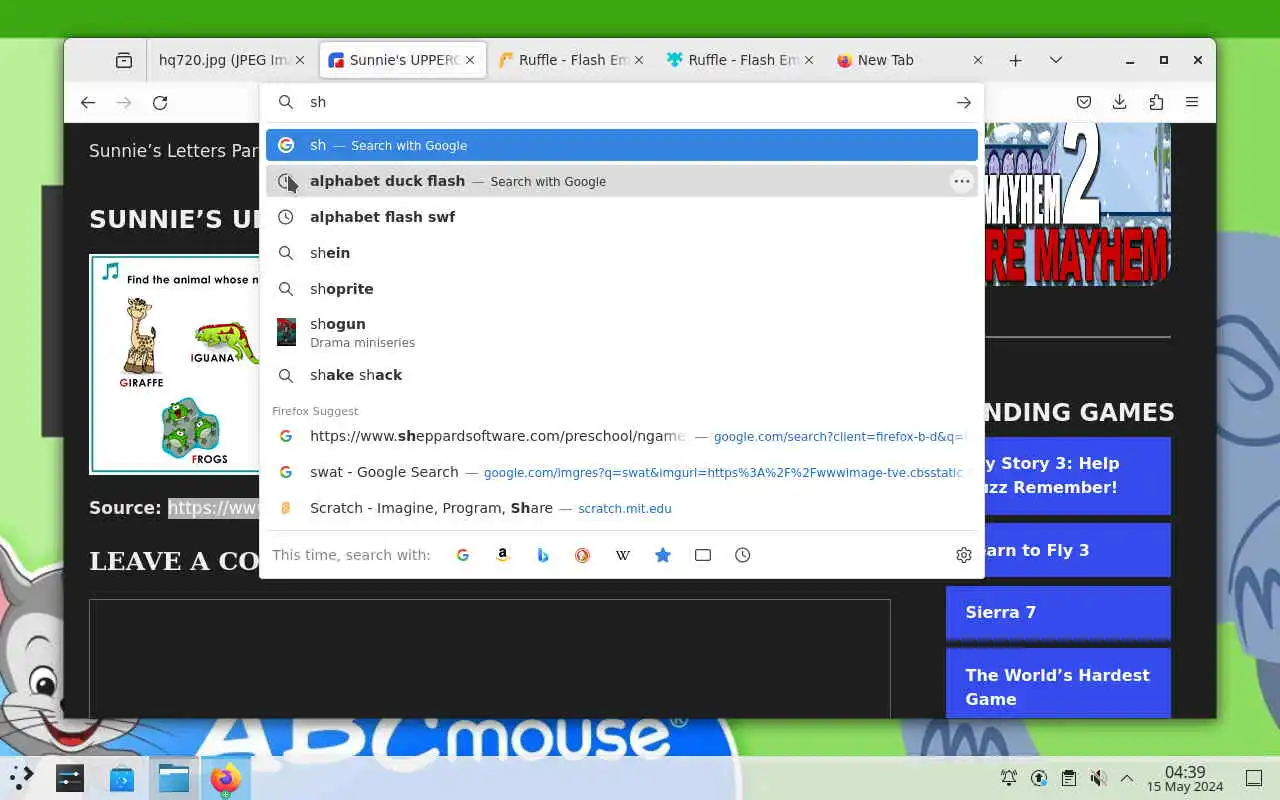Reload the current page

(160, 103)
